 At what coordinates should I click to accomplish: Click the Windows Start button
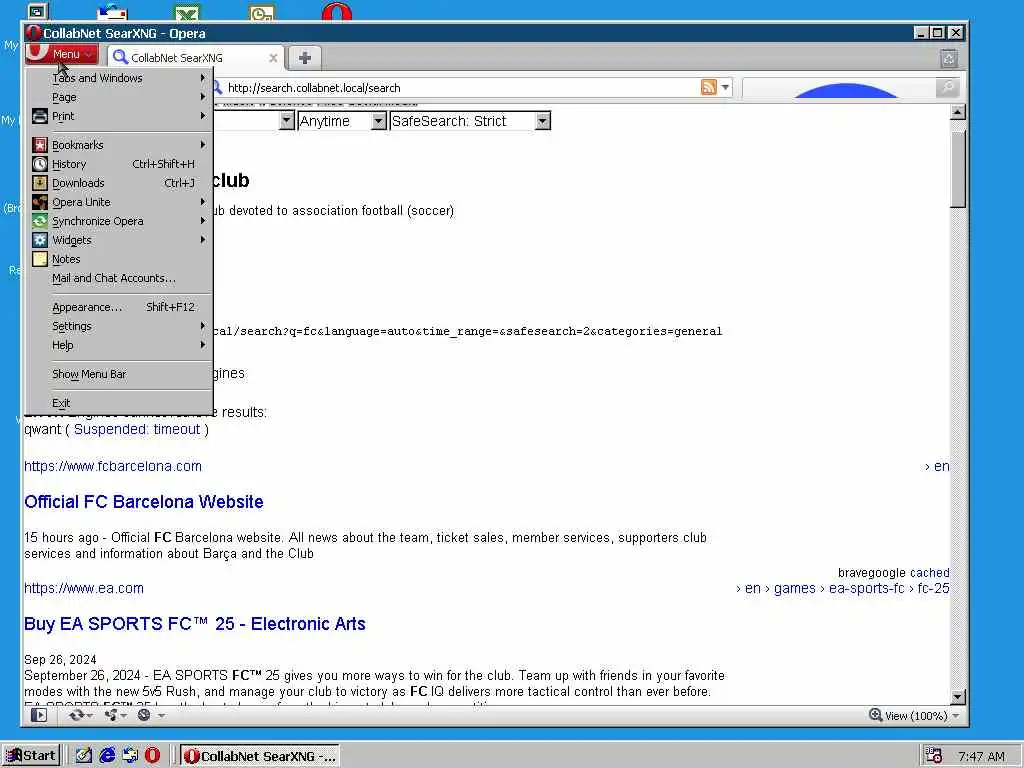[31, 756]
